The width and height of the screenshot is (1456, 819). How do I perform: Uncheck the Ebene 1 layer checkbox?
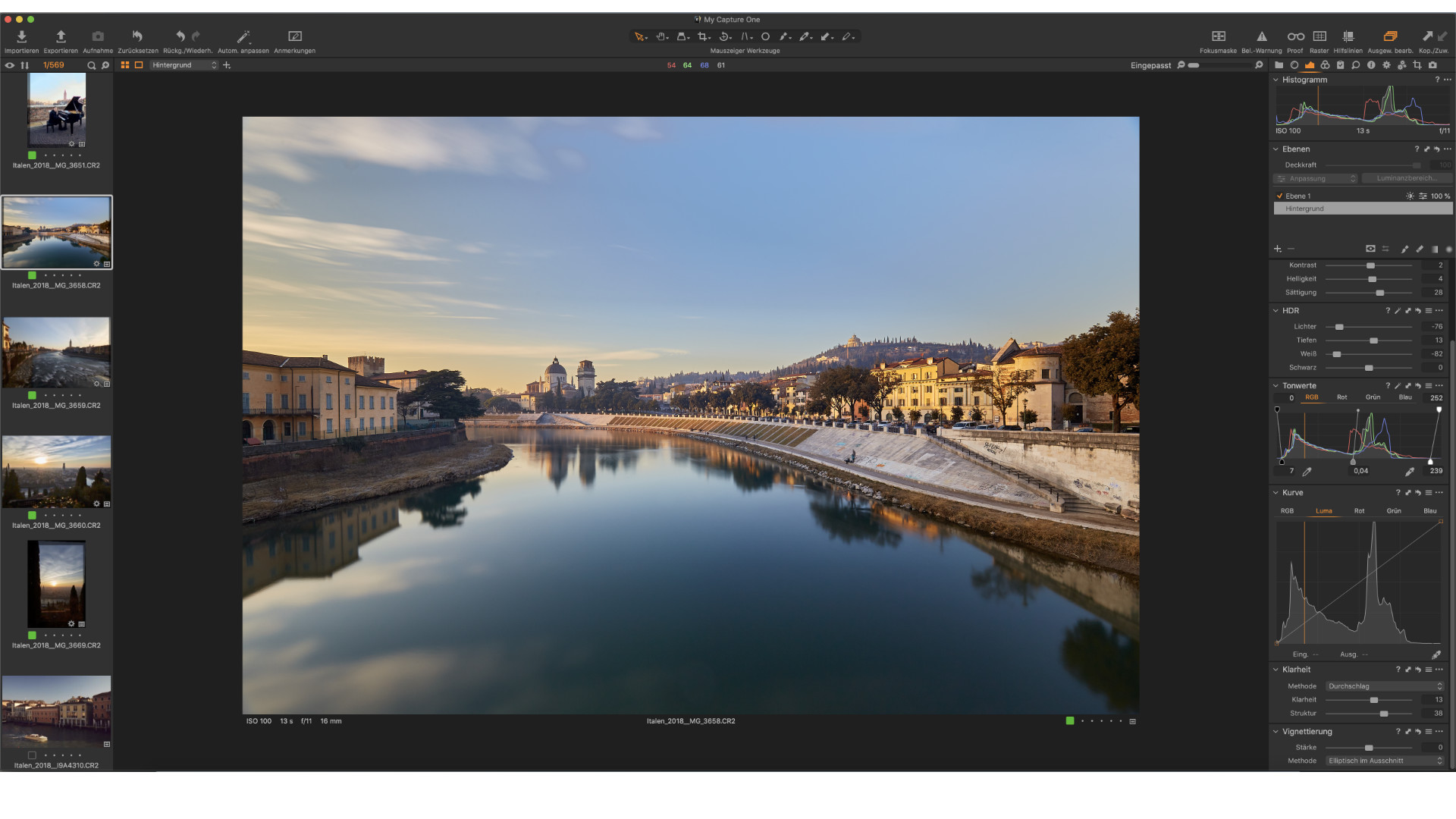pos(1279,196)
